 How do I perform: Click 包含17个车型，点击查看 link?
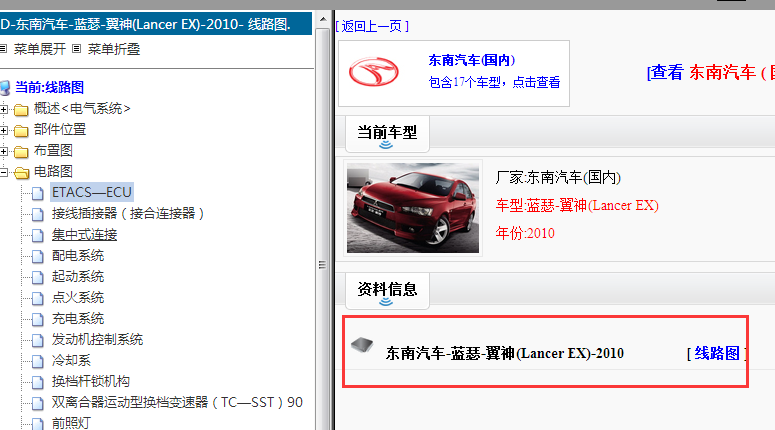point(494,82)
